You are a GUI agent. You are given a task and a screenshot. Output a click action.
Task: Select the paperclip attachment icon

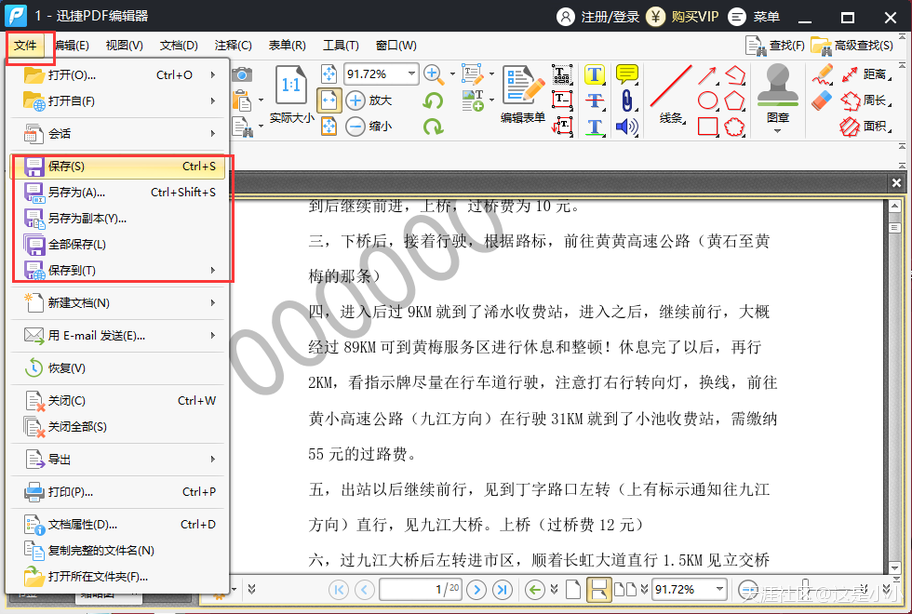[627, 101]
